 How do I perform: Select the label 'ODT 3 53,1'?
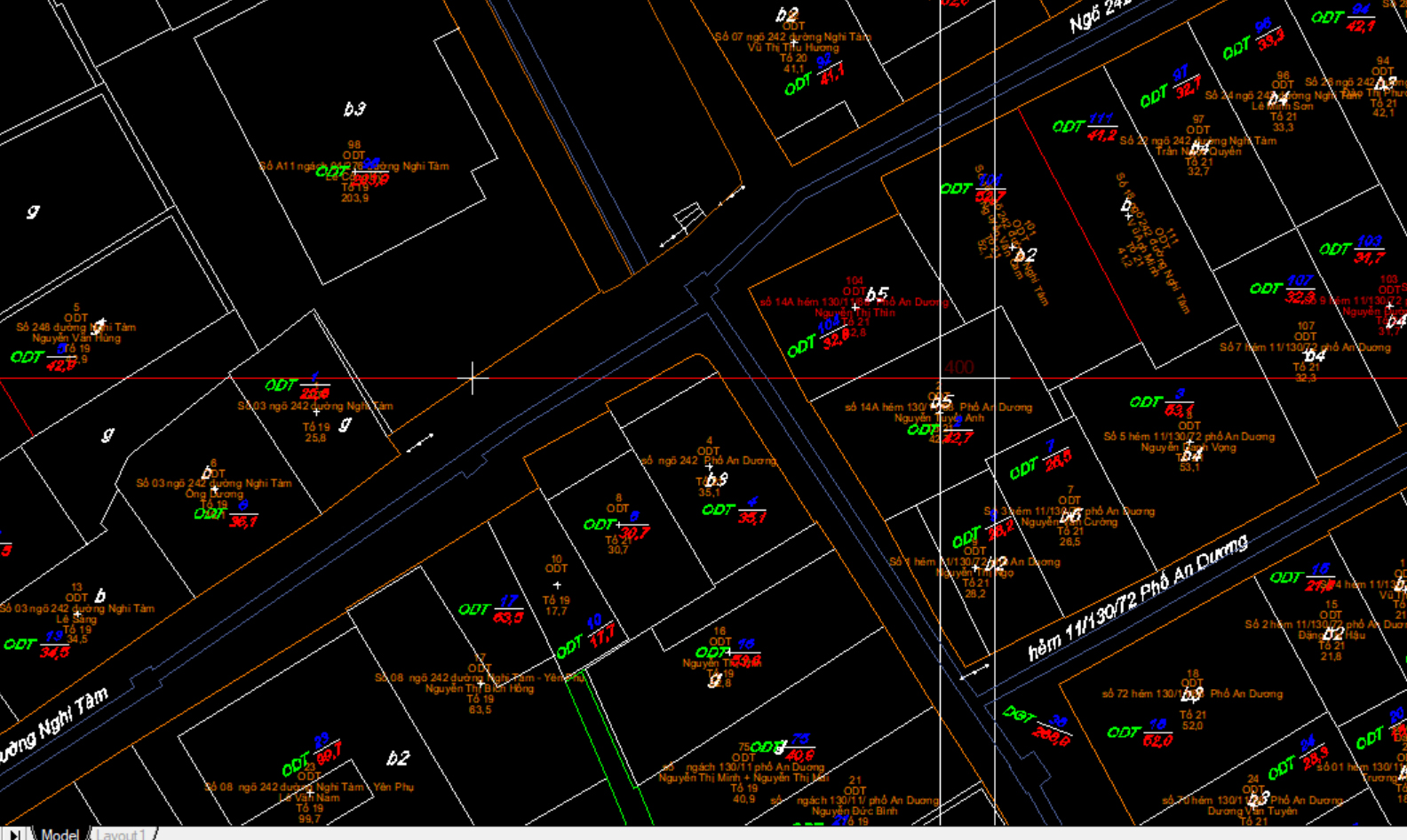1162,402
